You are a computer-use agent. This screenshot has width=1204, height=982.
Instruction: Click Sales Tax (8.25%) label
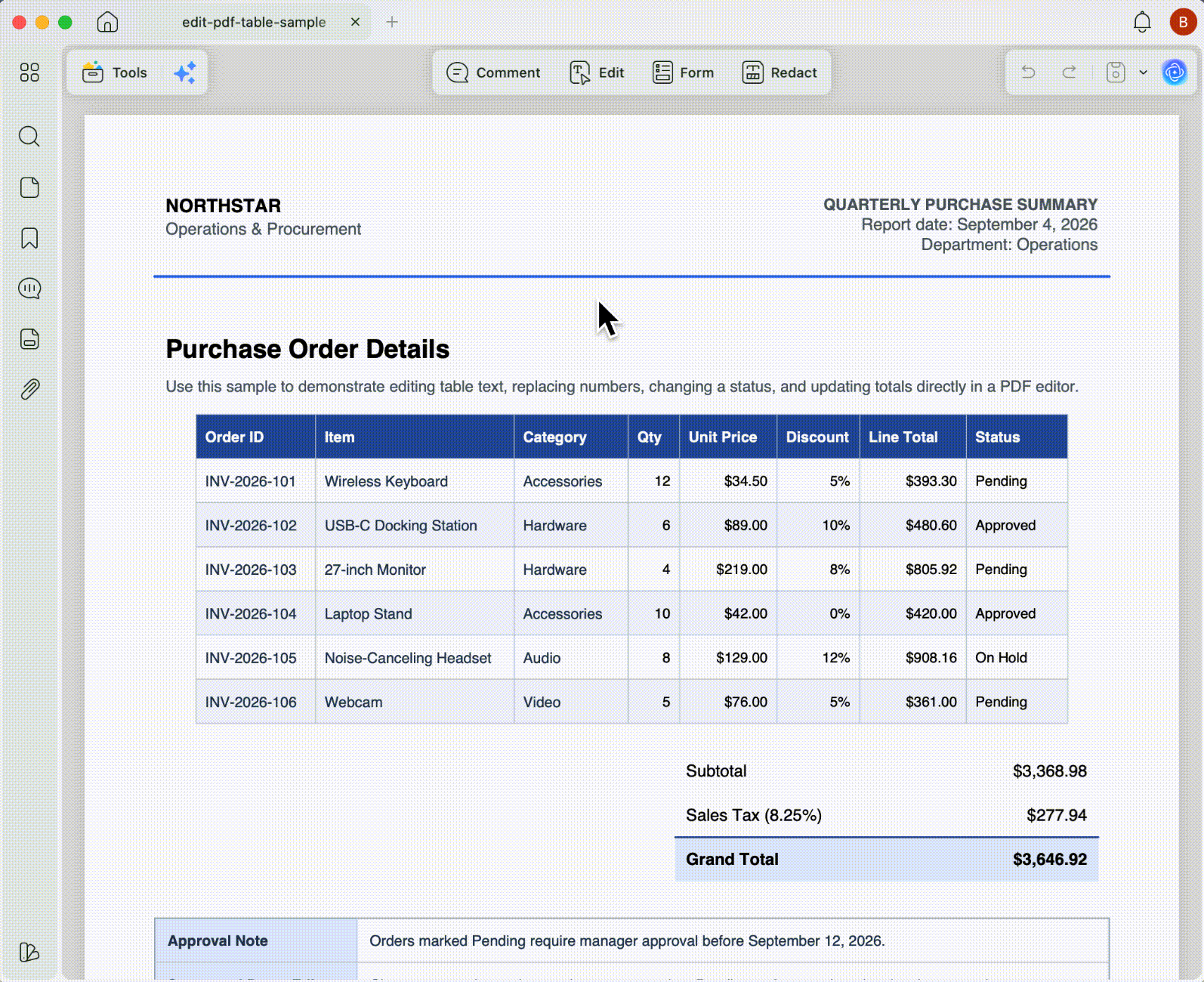click(x=754, y=815)
